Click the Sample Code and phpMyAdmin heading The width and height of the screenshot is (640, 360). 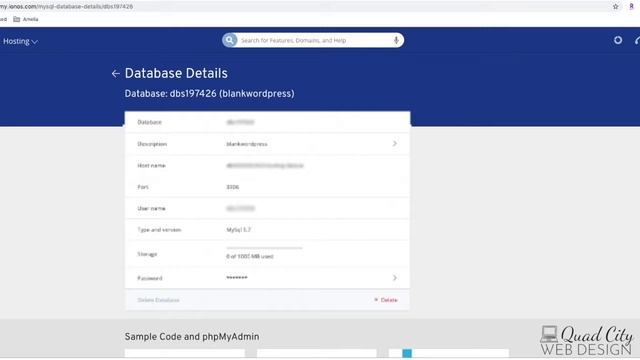(192, 337)
